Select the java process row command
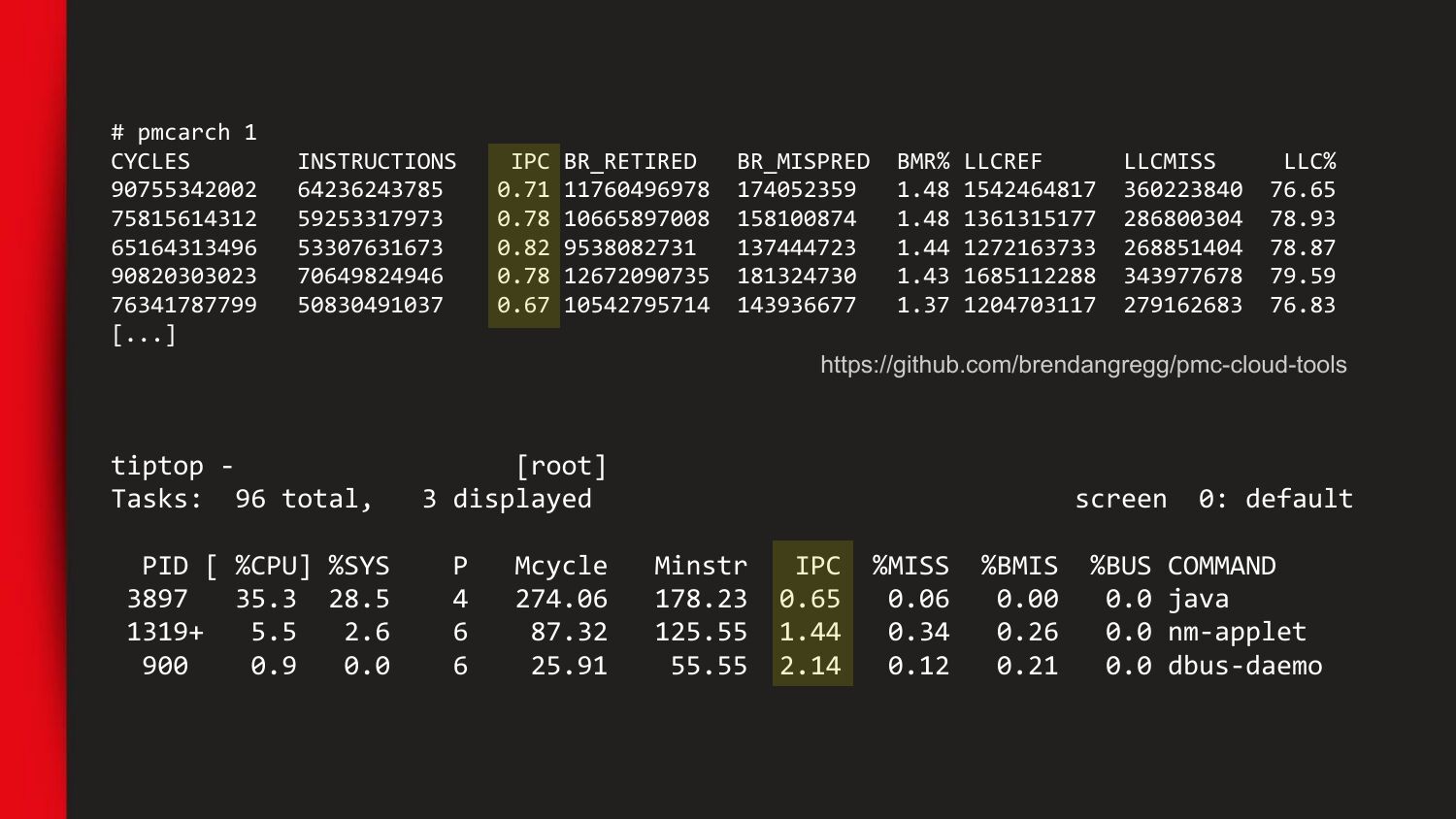Screen dimensions: 1456x819 tap(1198, 599)
